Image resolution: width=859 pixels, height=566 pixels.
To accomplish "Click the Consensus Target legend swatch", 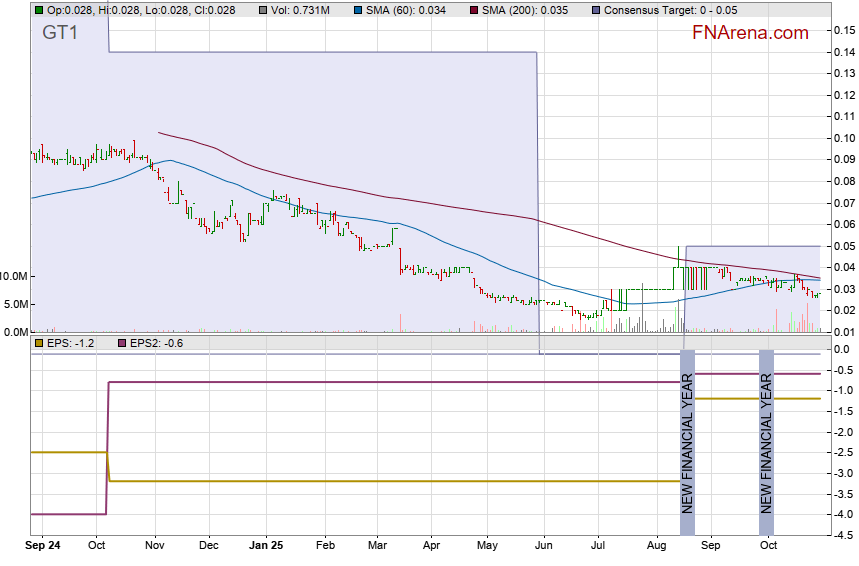I will [x=597, y=10].
